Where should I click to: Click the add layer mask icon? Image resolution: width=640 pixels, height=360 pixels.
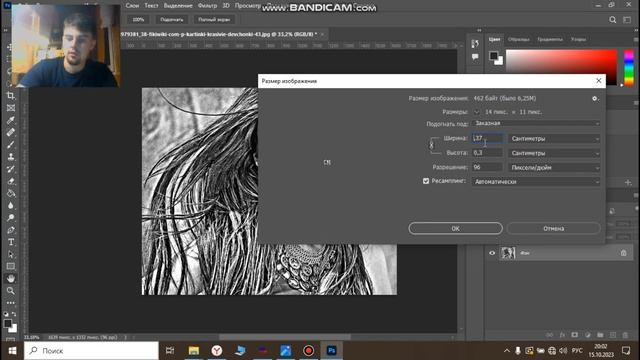575,335
